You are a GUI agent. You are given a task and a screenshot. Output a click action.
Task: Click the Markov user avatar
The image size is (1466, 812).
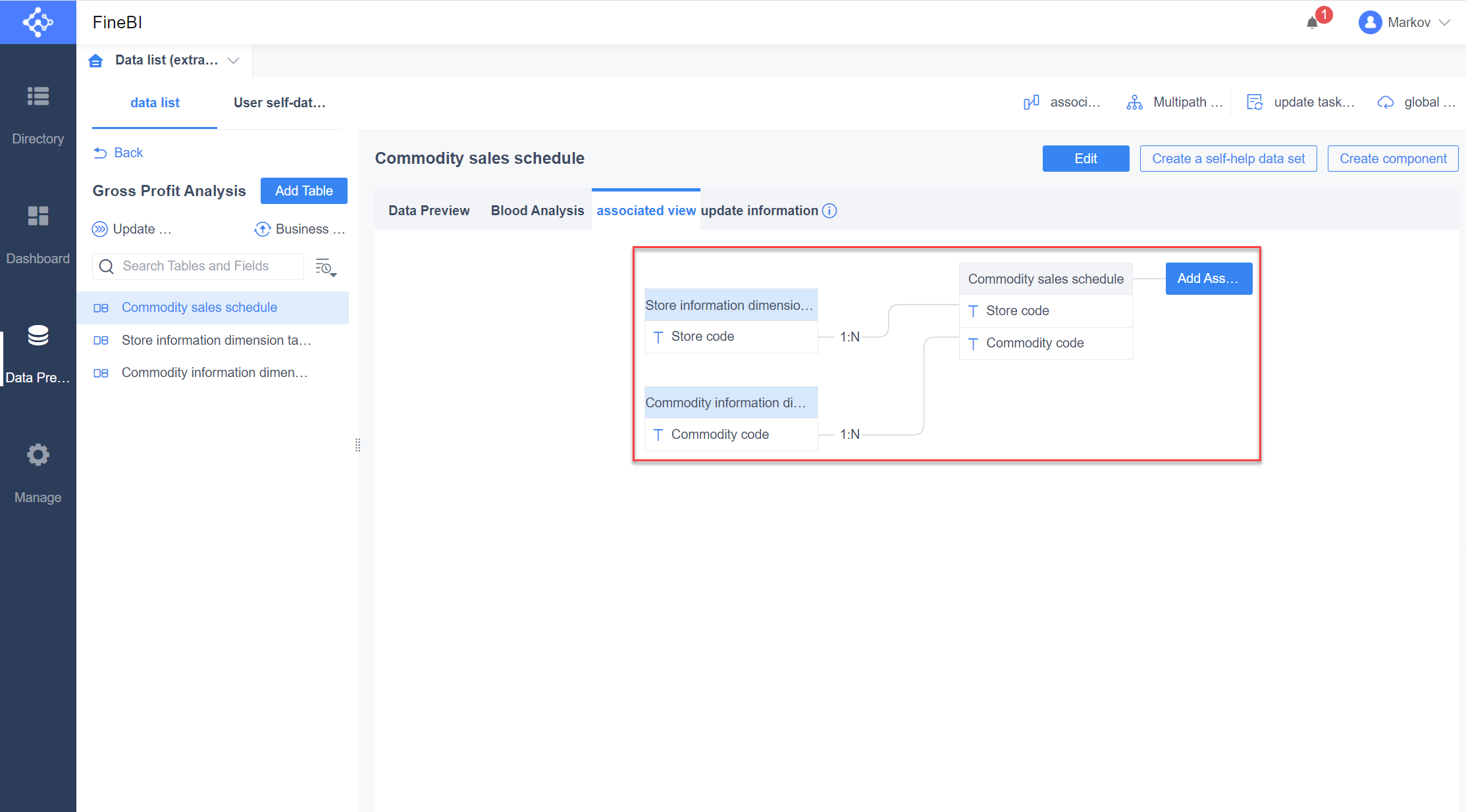(1370, 22)
